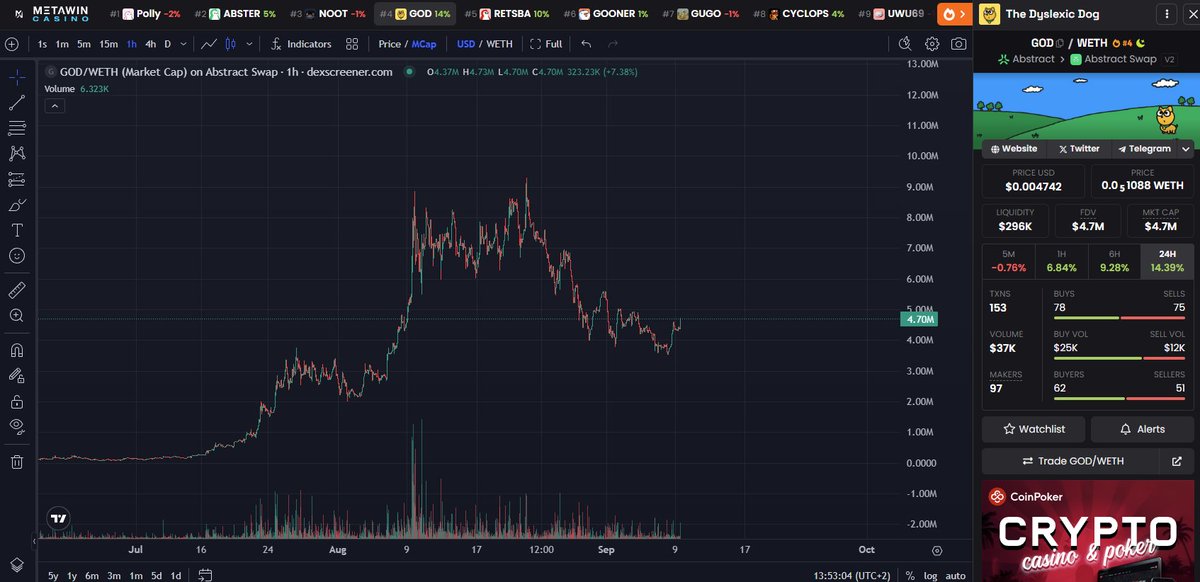The height and width of the screenshot is (582, 1200).
Task: Toggle magnet snapping mode
Action: (17, 350)
